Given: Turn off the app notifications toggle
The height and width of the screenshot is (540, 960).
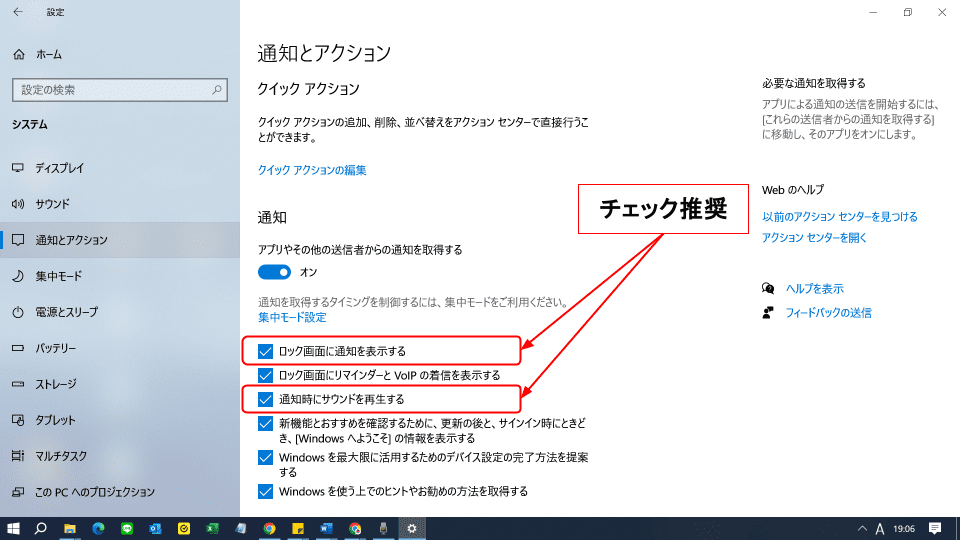Looking at the screenshot, I should click(x=274, y=272).
